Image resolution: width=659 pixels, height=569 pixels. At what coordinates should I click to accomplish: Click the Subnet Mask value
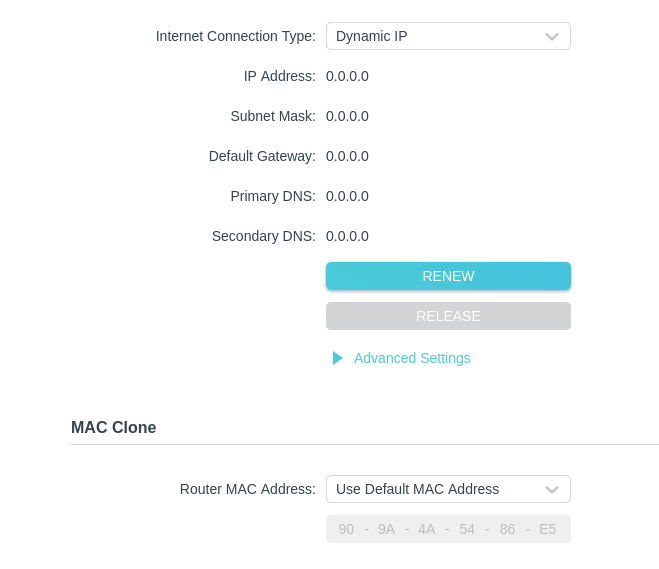click(x=347, y=116)
